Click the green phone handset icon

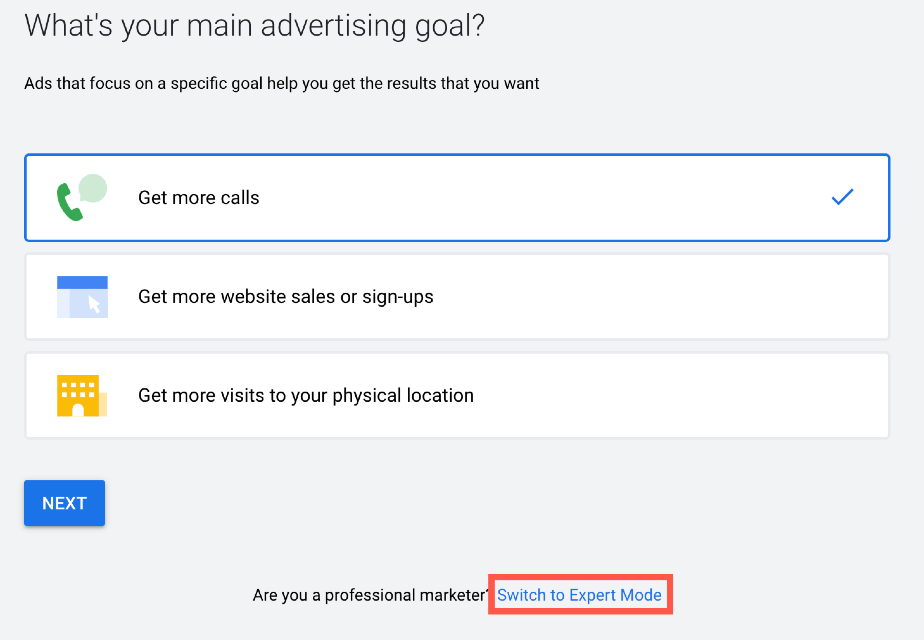(70, 202)
